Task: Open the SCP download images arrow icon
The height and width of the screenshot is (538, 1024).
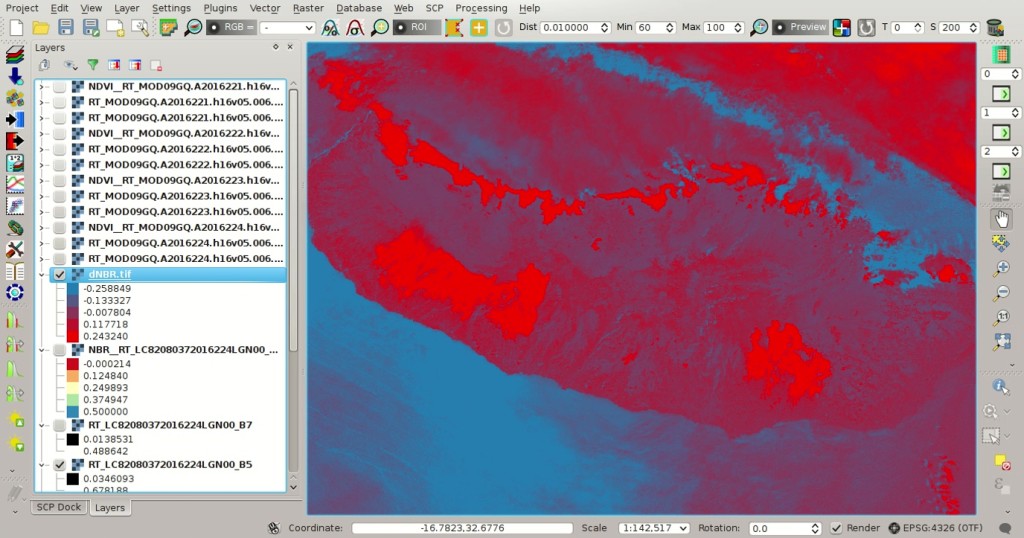Action: point(14,76)
